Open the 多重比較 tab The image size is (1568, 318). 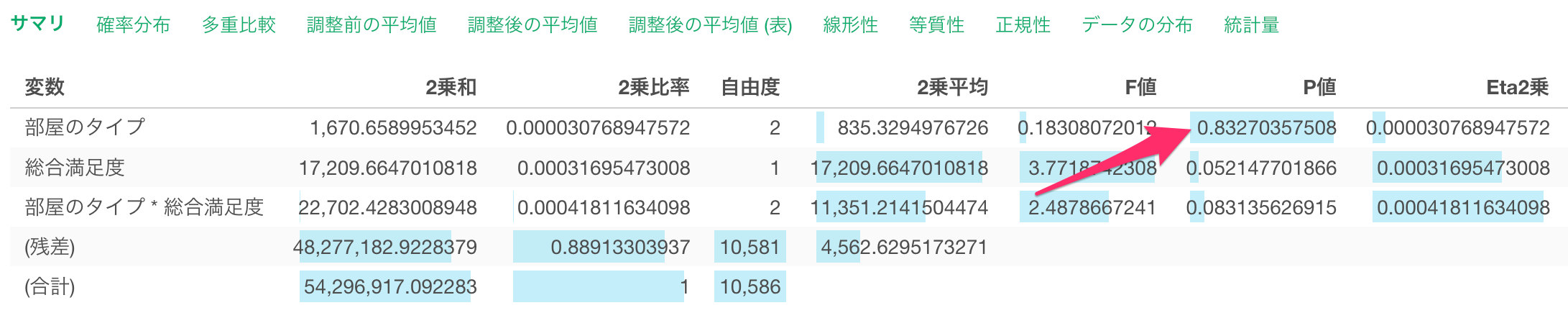pos(239,25)
